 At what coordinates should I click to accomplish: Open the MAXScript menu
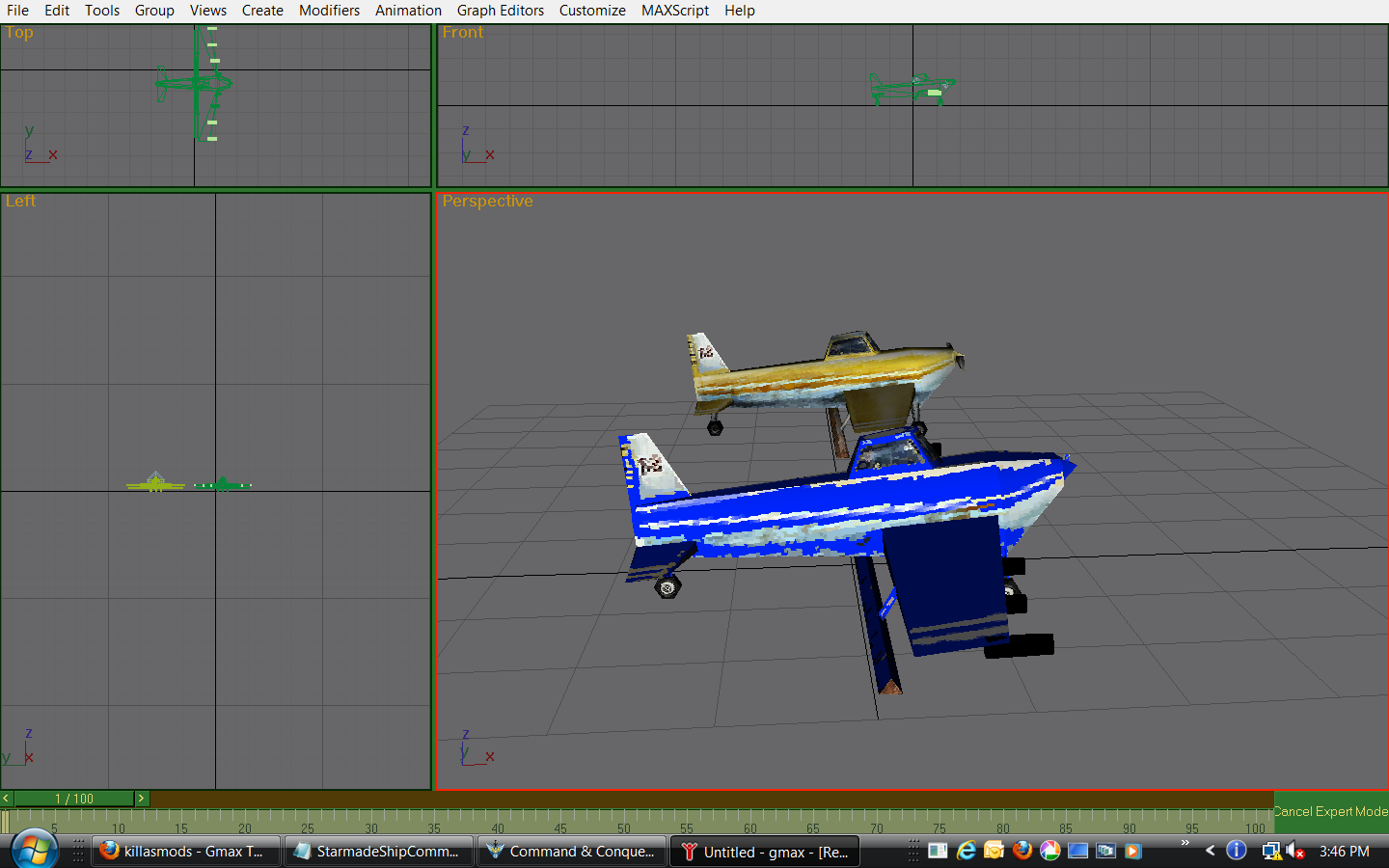(x=674, y=11)
